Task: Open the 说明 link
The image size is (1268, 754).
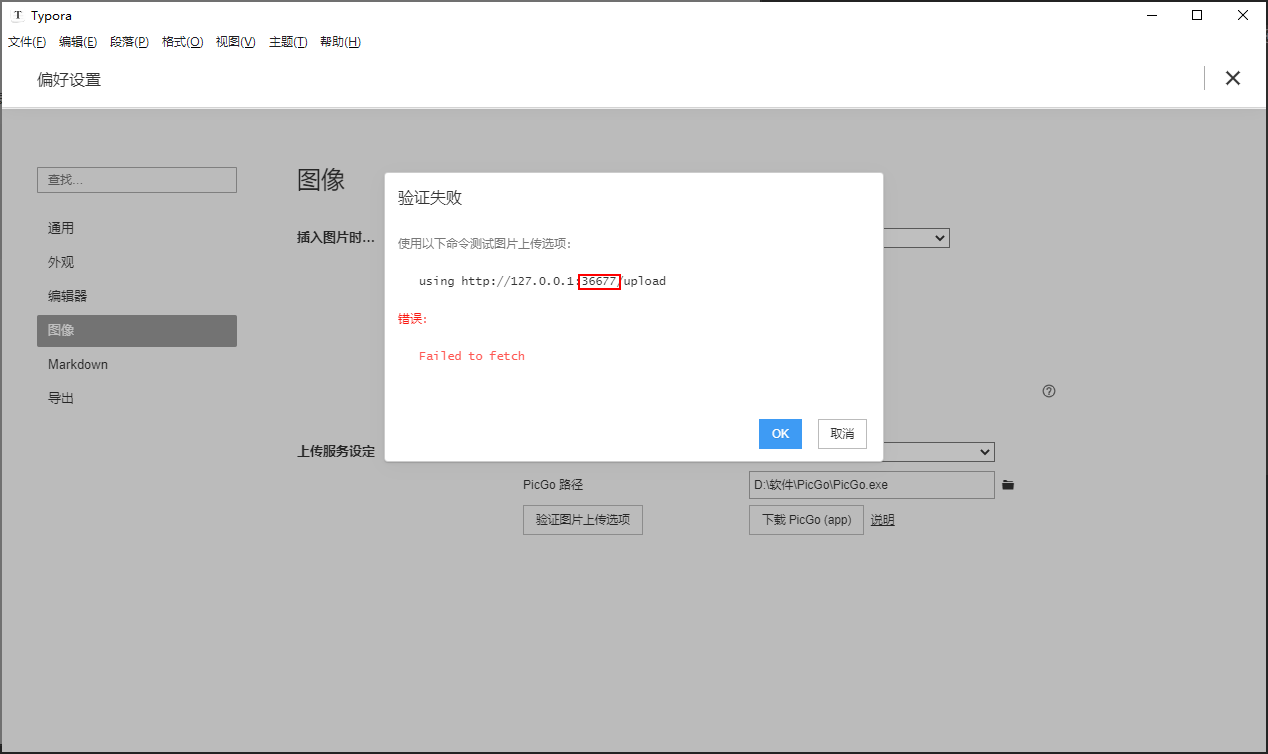Action: [x=882, y=520]
